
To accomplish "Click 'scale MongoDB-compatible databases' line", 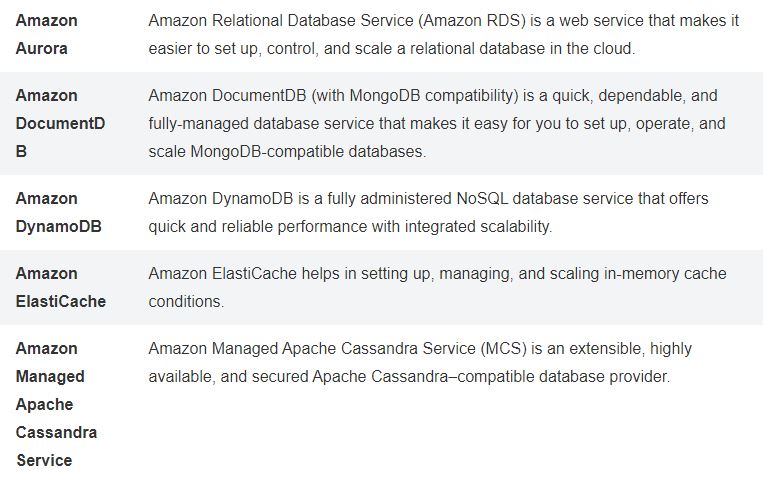I will 287,152.
